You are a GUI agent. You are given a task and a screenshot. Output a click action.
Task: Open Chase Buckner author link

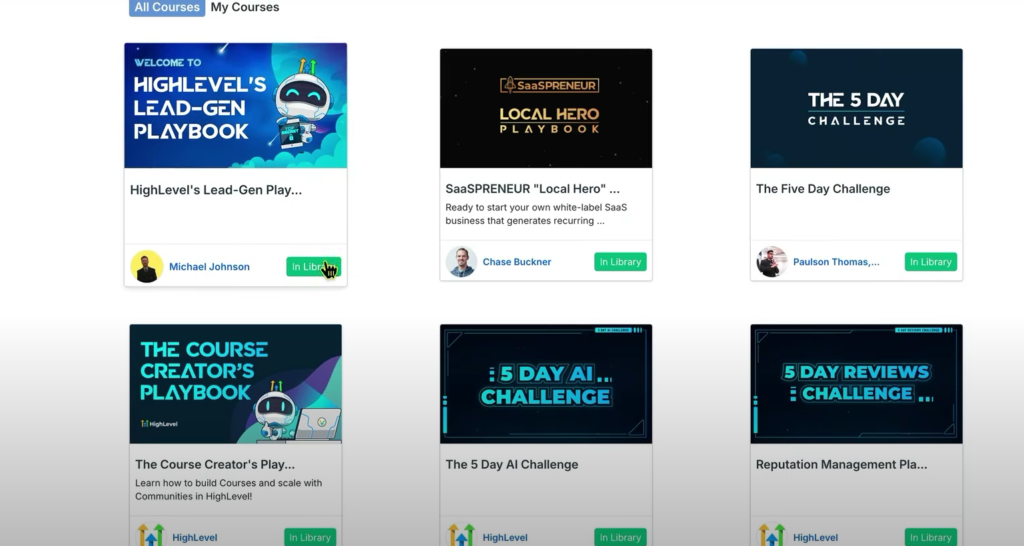(x=517, y=262)
